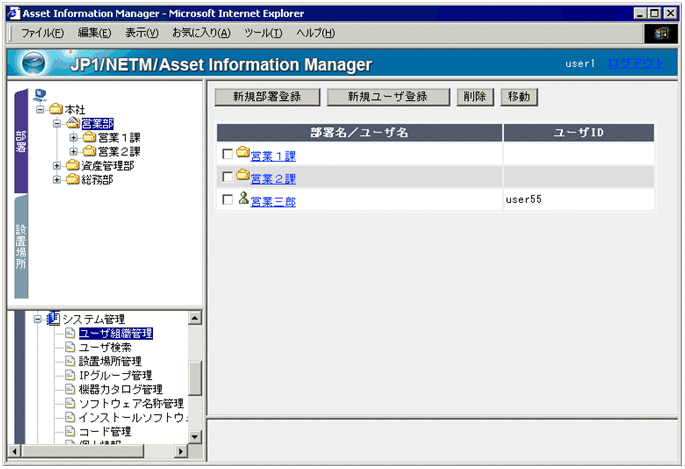Open the ツール(T) menu

coord(263,33)
